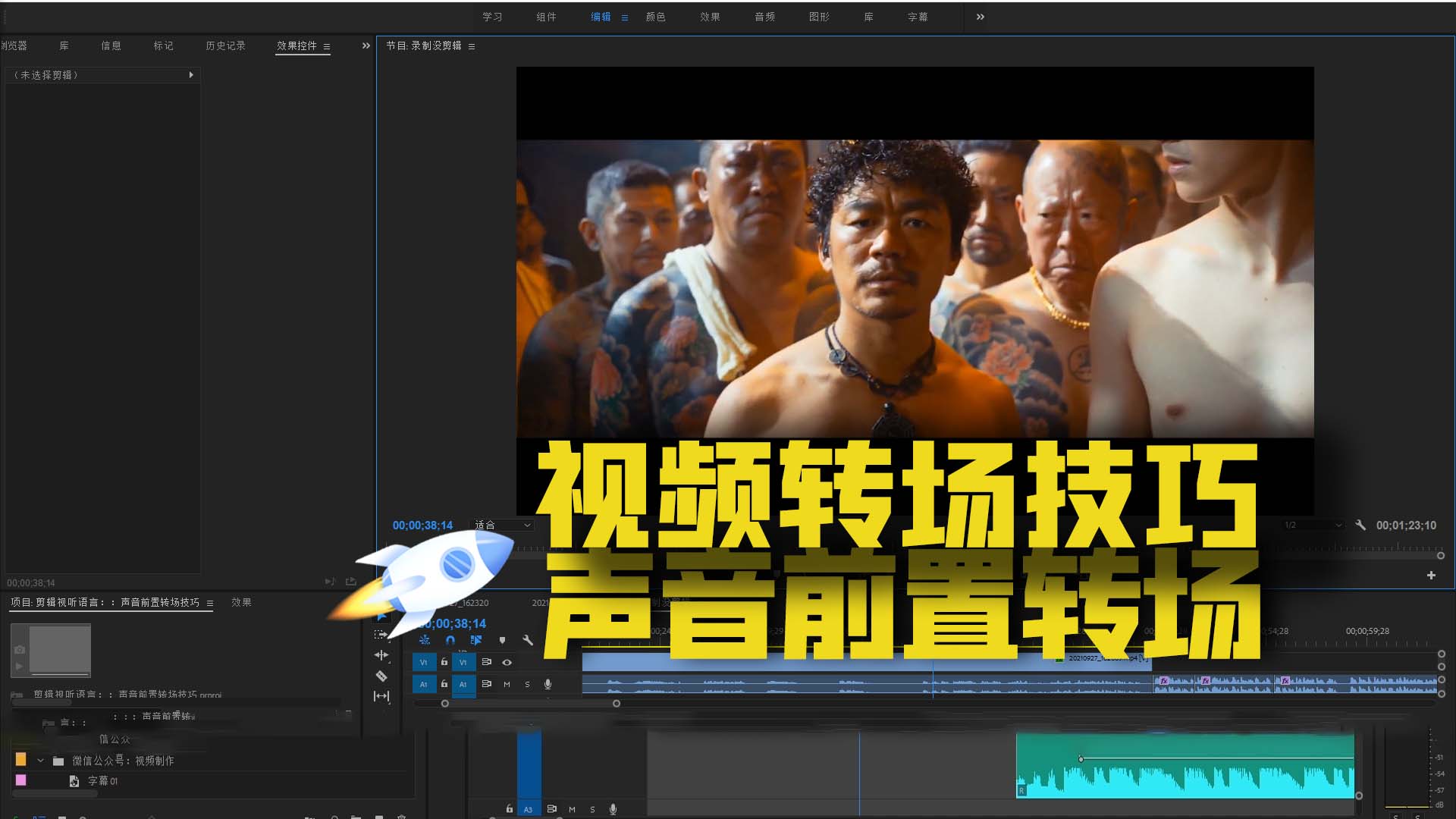1456x819 pixels.
Task: Switch to 学习 workspace
Action: click(x=492, y=17)
